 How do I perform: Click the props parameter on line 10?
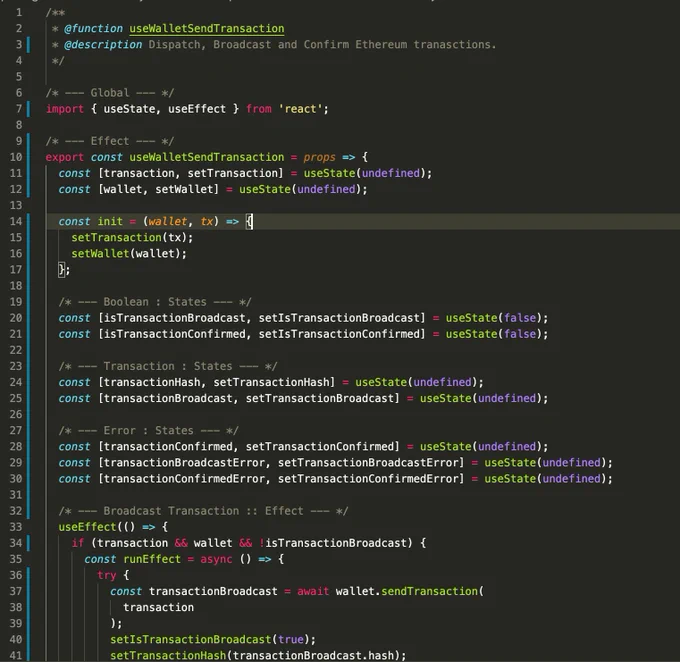[319, 157]
